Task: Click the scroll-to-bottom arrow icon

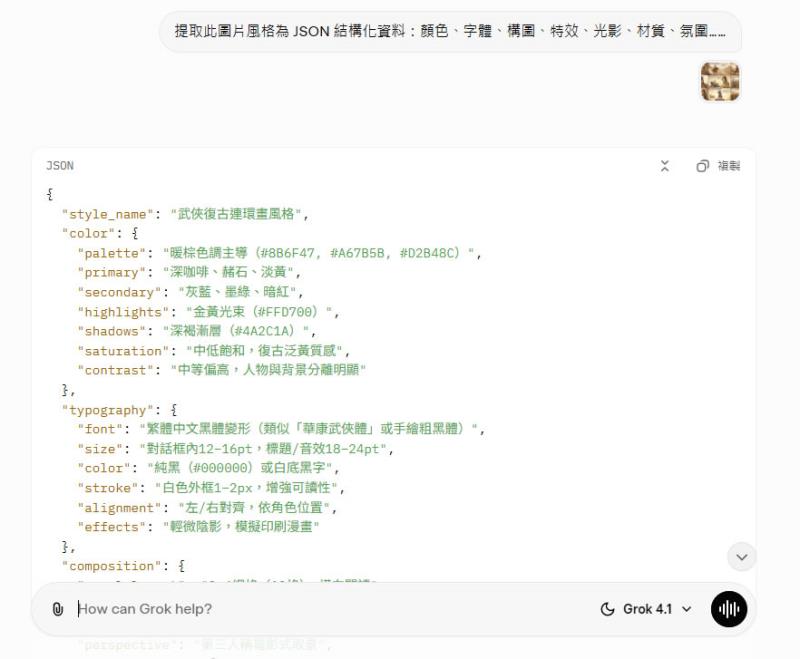Action: click(x=741, y=557)
